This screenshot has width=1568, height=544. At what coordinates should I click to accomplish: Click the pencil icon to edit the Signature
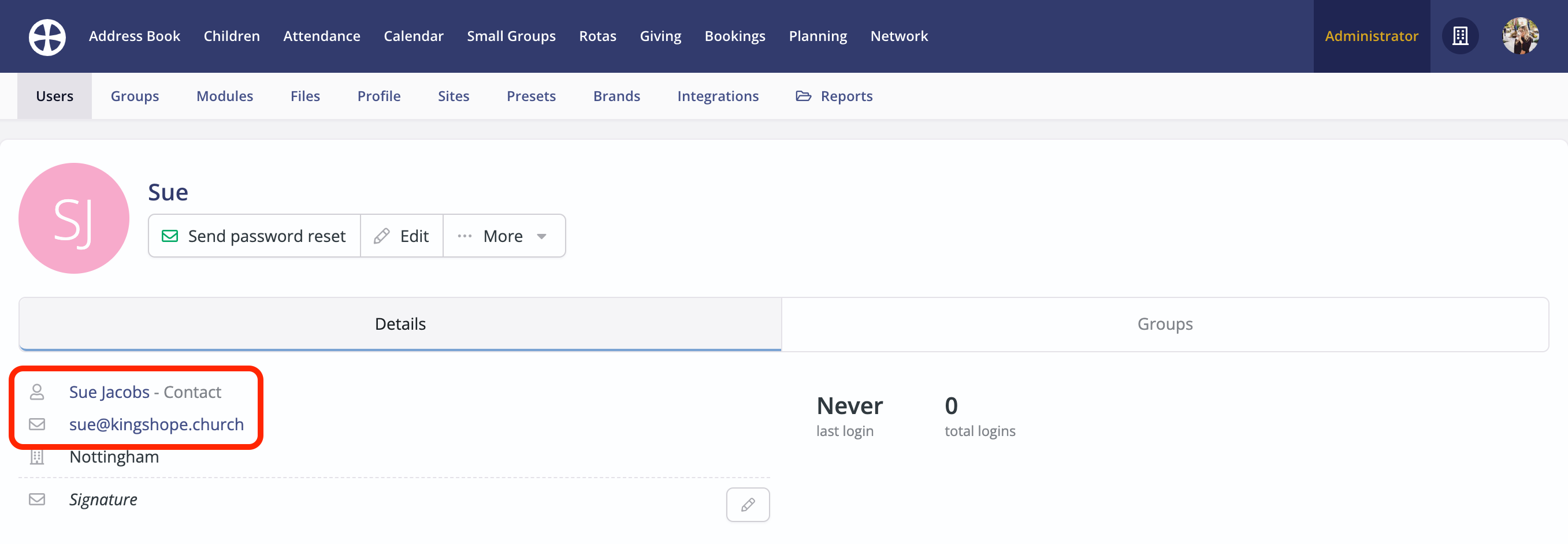748,505
